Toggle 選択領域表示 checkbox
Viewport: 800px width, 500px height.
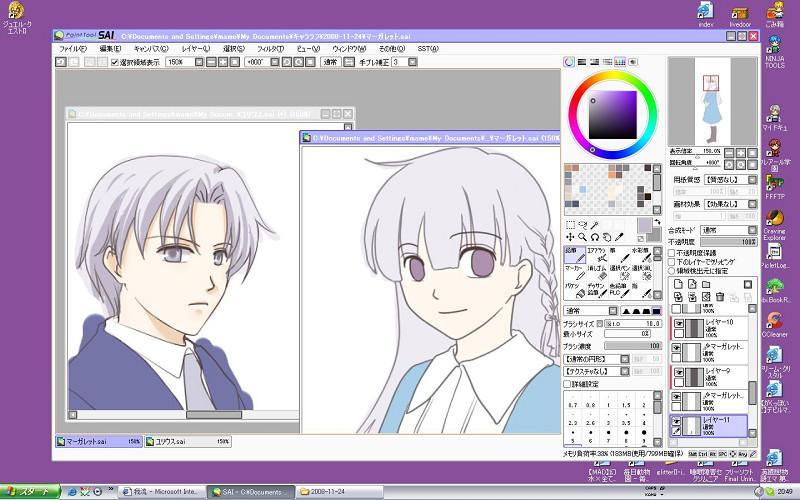115,62
